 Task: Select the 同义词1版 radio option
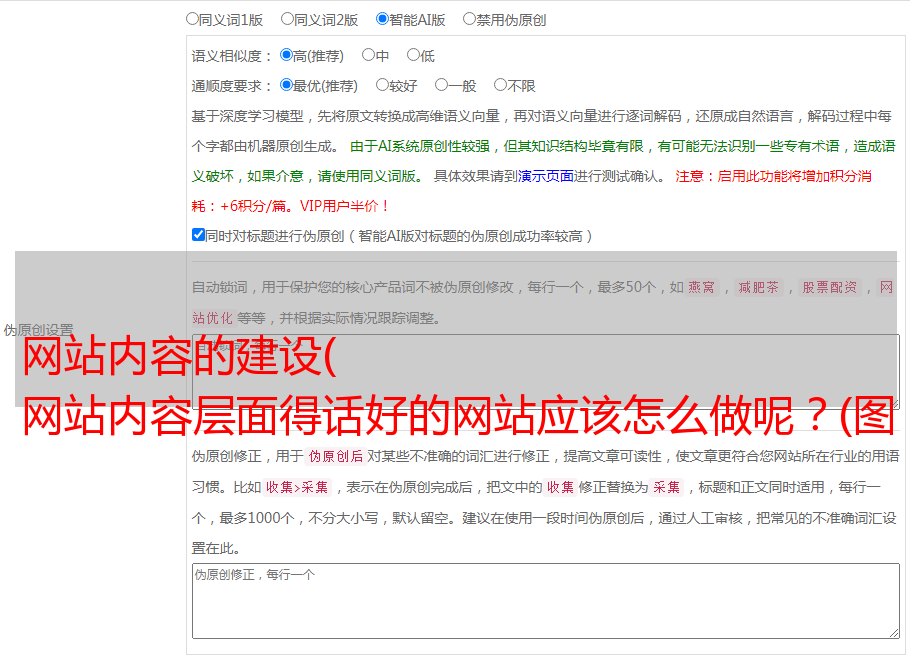[x=192, y=19]
